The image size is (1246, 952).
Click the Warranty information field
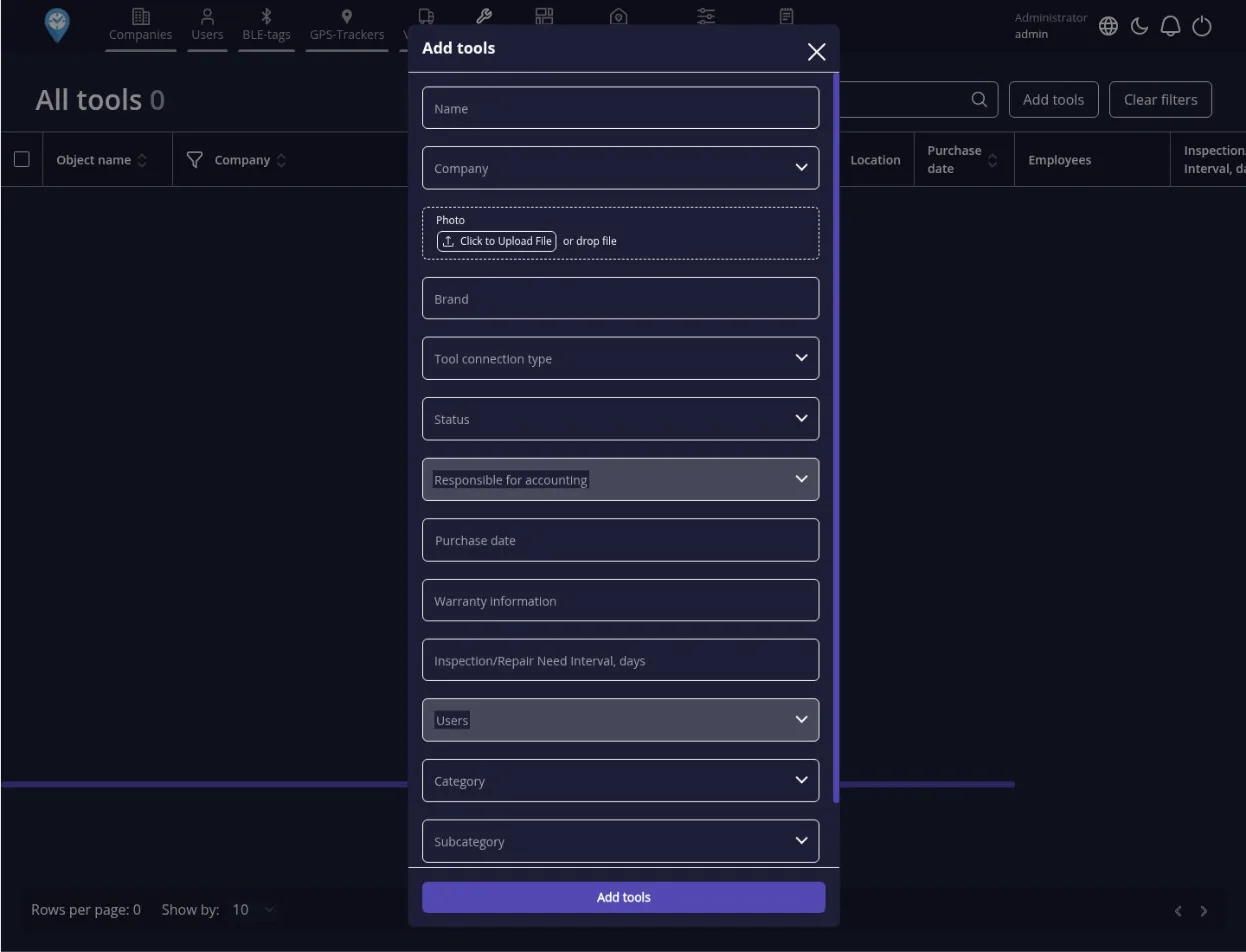[620, 600]
